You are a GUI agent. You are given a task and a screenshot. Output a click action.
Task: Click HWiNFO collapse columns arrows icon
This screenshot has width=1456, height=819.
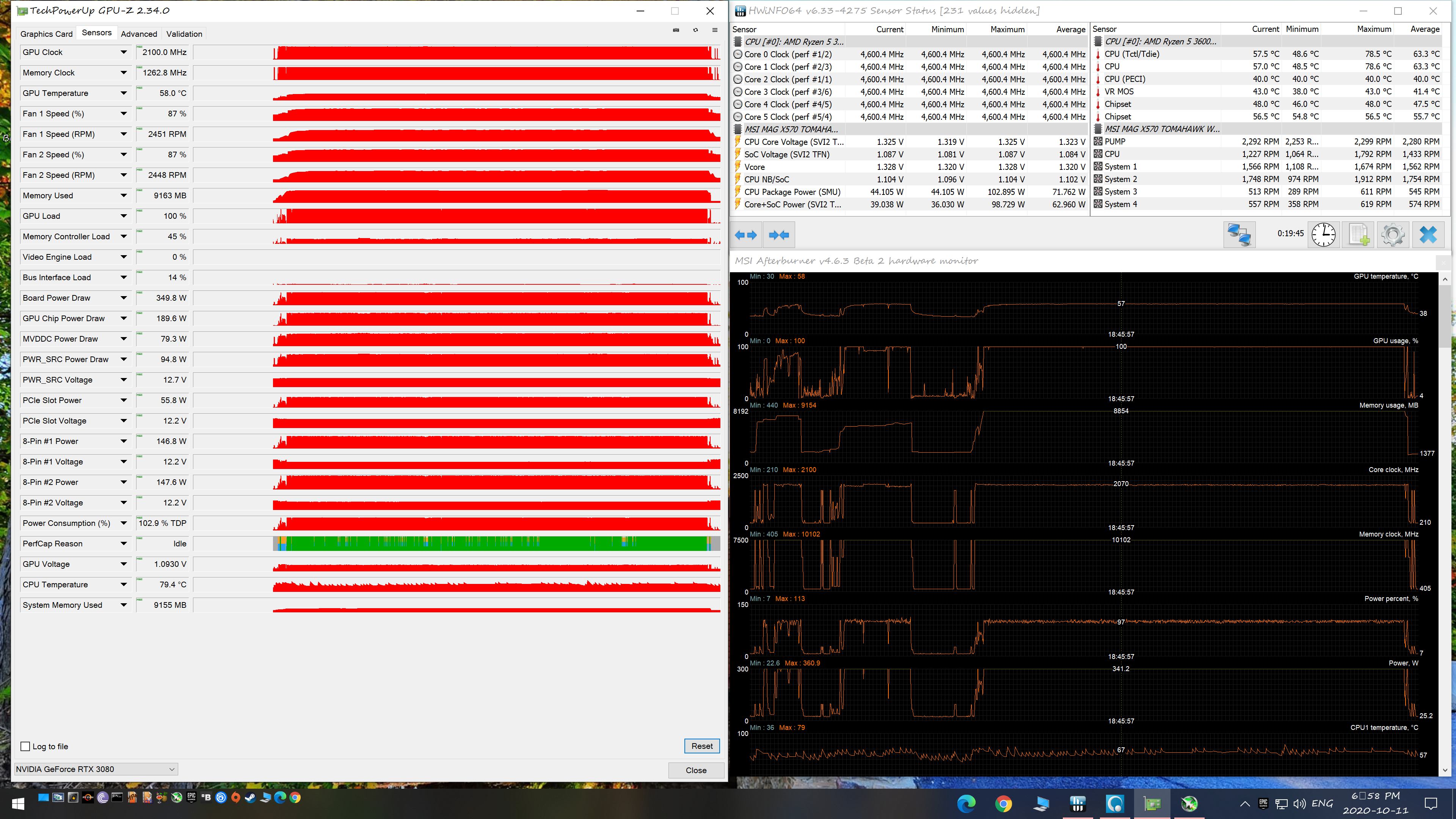coord(779,235)
